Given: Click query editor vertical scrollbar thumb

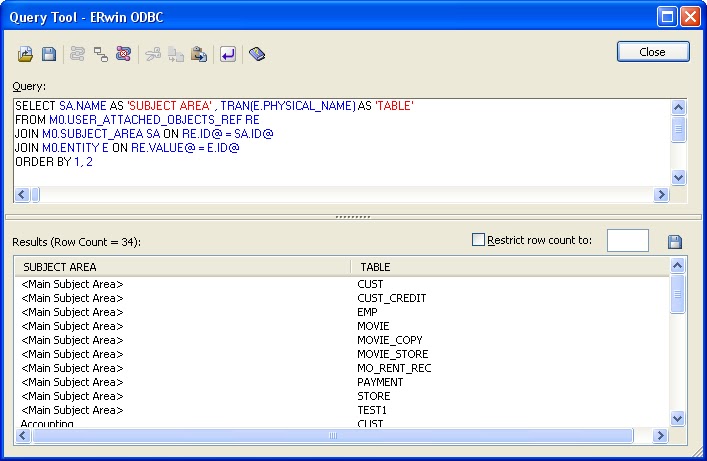Looking at the screenshot, I should (x=678, y=129).
